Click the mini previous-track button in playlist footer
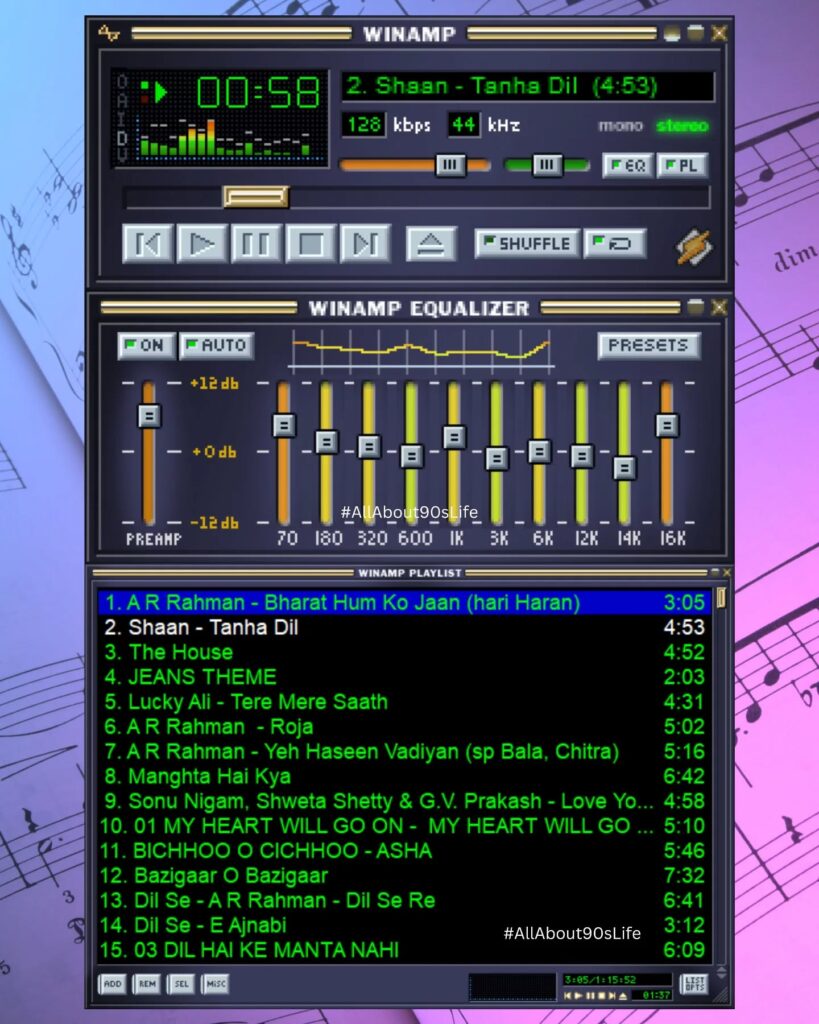Viewport: 819px width, 1024px height. [568, 996]
